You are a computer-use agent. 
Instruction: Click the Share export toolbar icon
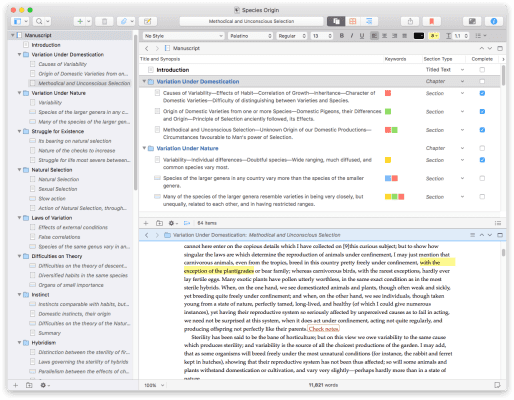(x=410, y=21)
